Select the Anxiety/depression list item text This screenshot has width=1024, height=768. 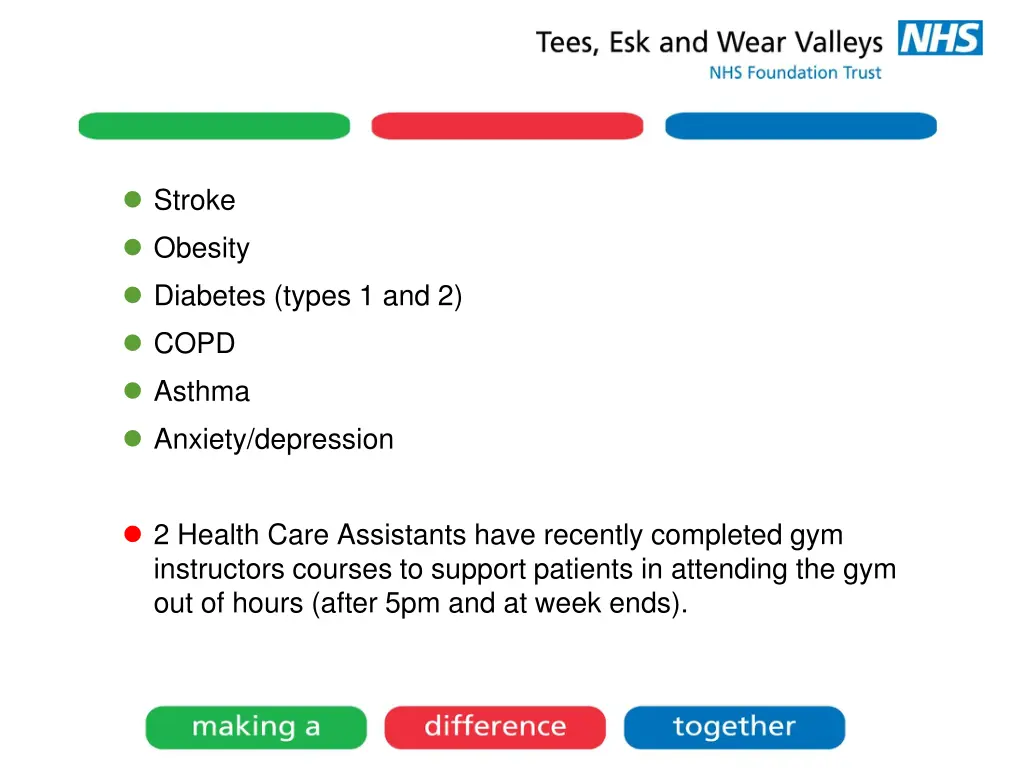click(274, 440)
